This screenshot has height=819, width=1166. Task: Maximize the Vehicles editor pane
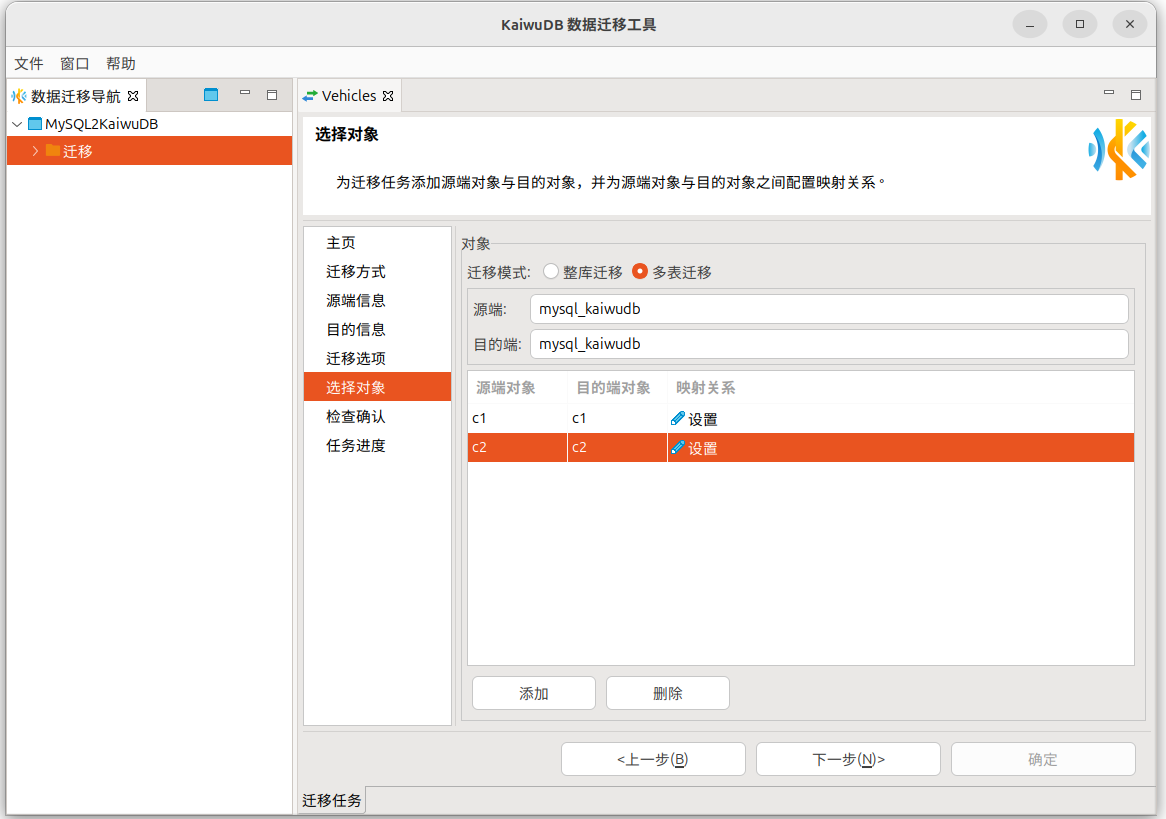click(x=1136, y=96)
